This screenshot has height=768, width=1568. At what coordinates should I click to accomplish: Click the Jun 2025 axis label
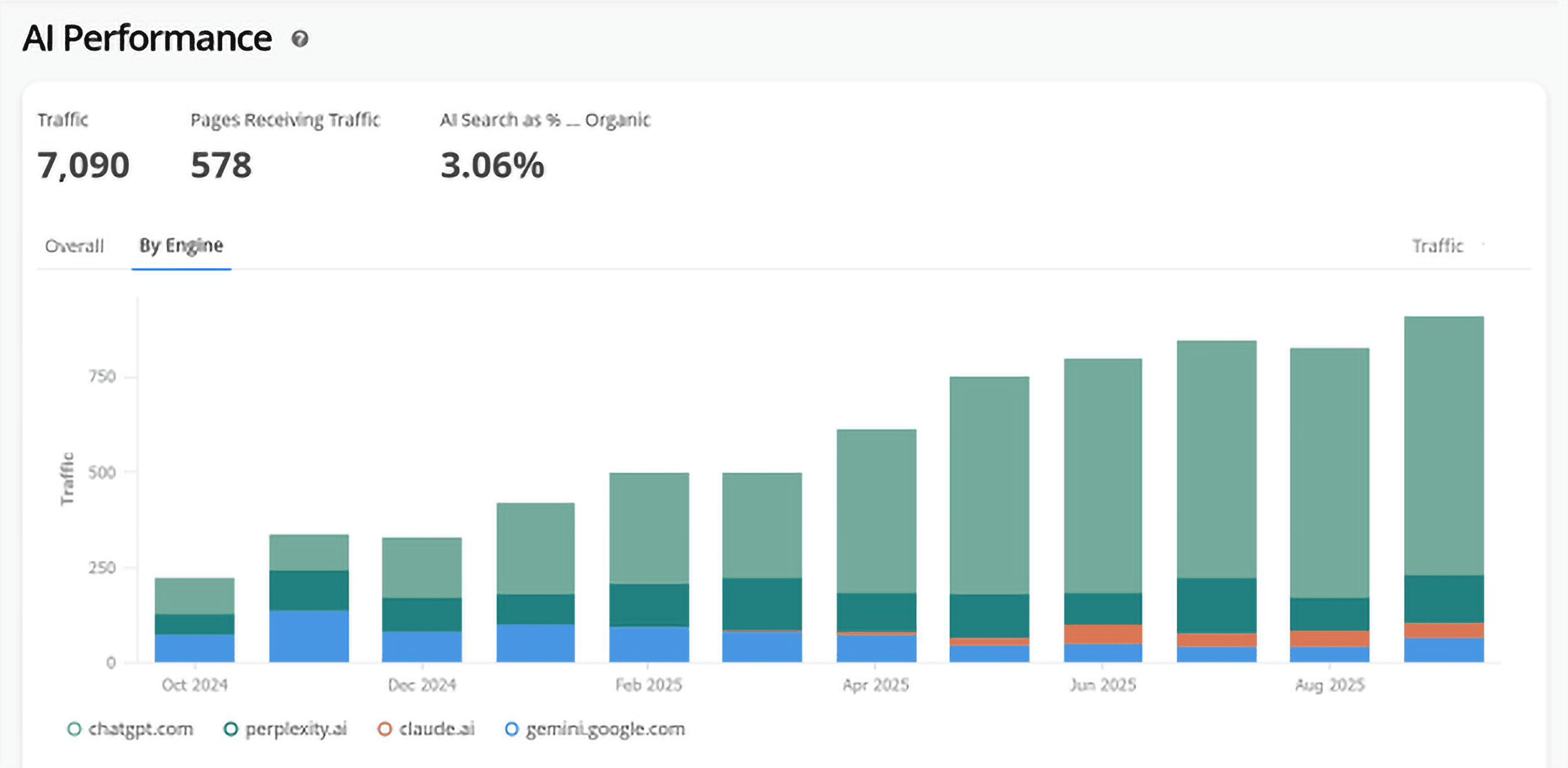coord(1103,685)
